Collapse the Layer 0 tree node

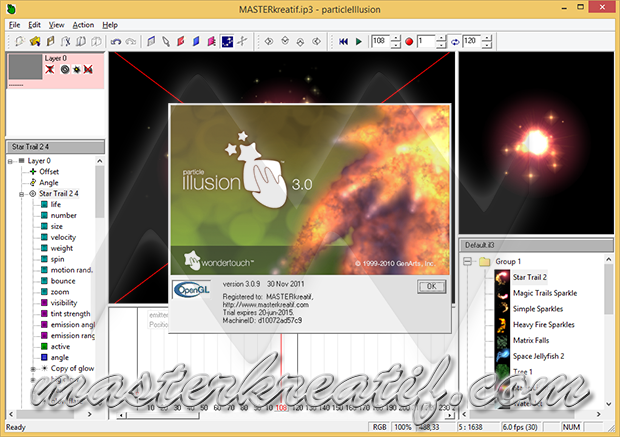(10, 161)
